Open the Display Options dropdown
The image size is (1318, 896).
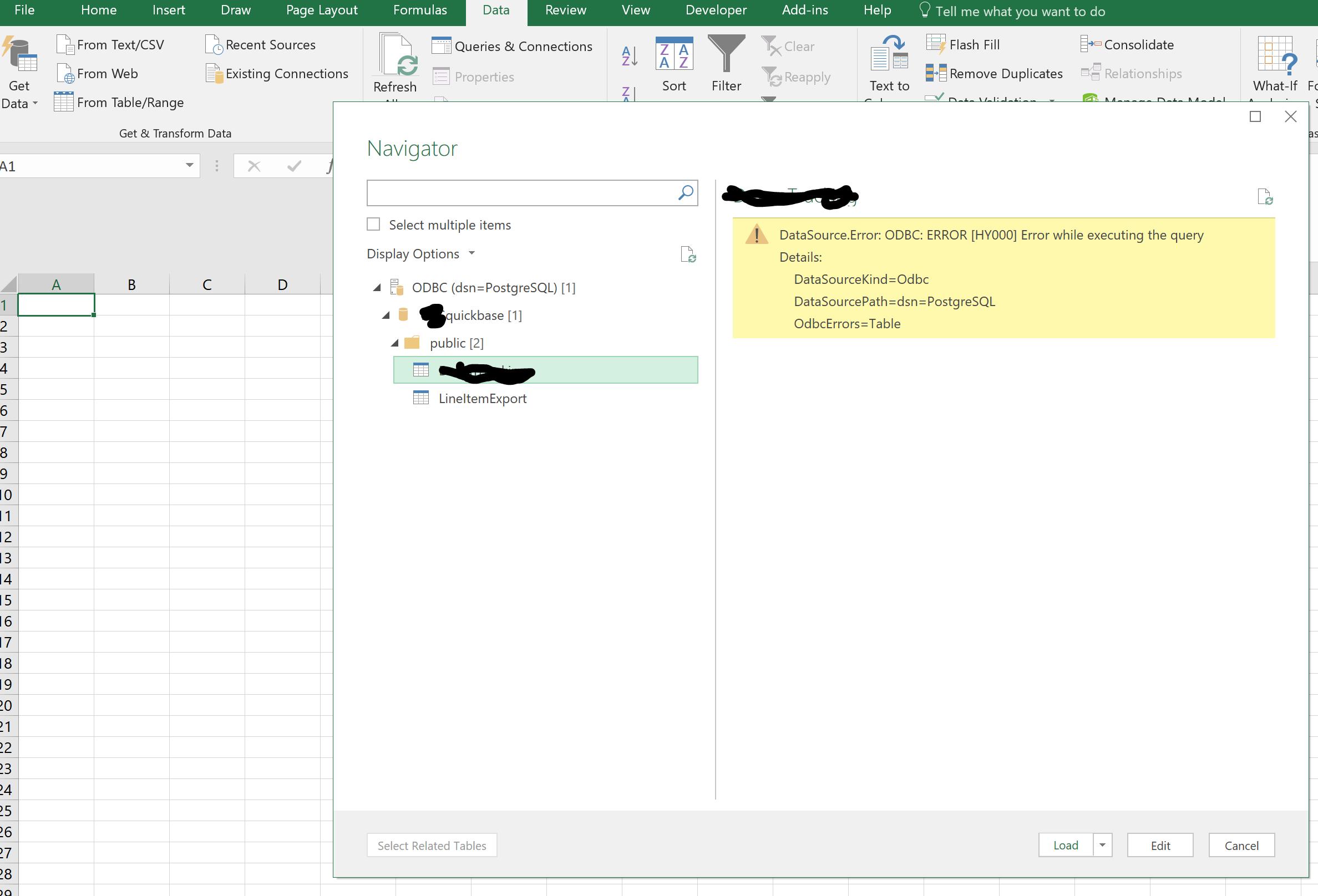click(421, 254)
